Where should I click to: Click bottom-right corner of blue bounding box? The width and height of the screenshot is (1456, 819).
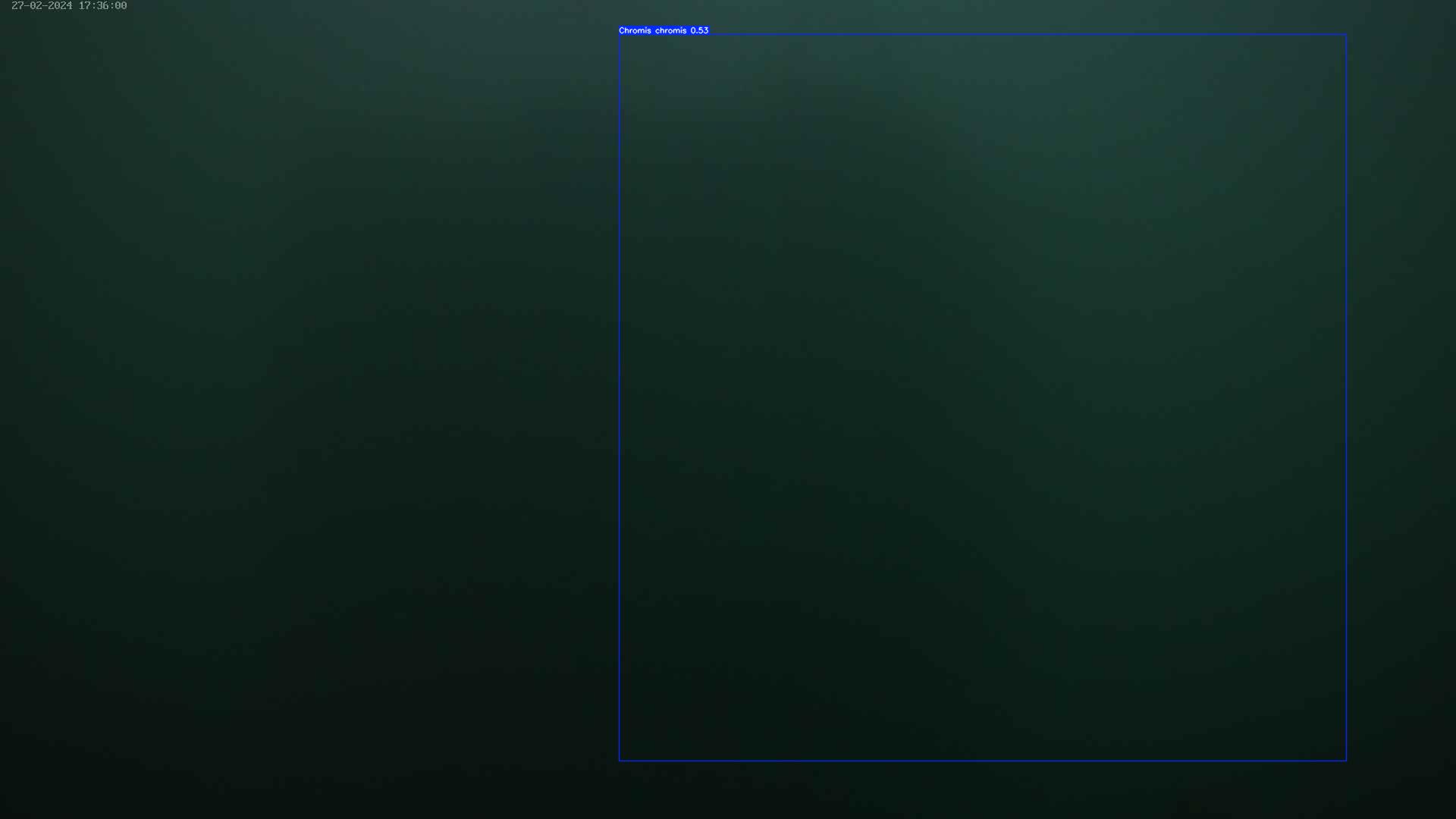coord(1346,760)
